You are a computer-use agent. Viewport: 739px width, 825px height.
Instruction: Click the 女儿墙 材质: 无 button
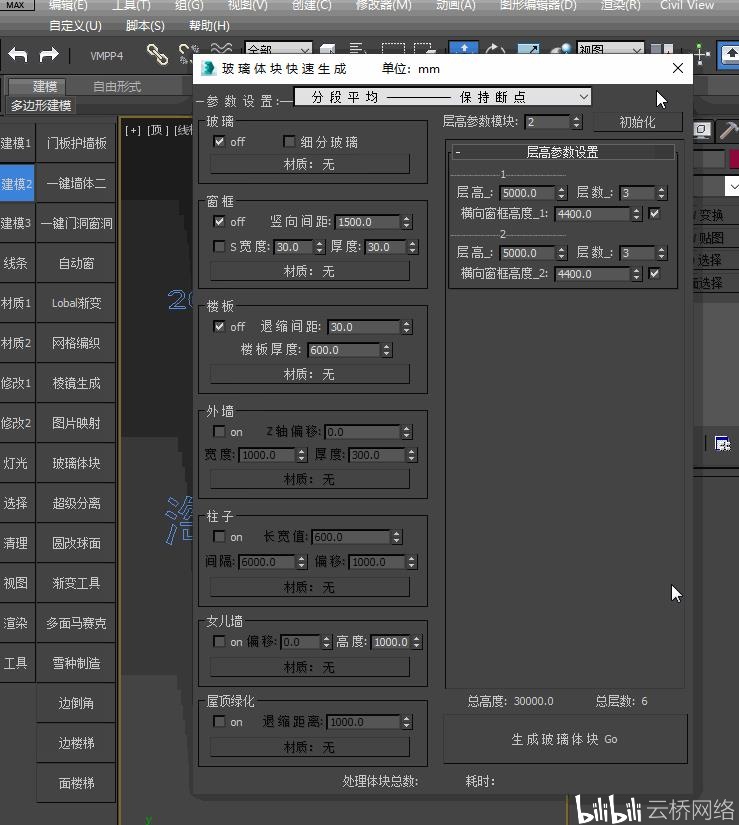309,667
